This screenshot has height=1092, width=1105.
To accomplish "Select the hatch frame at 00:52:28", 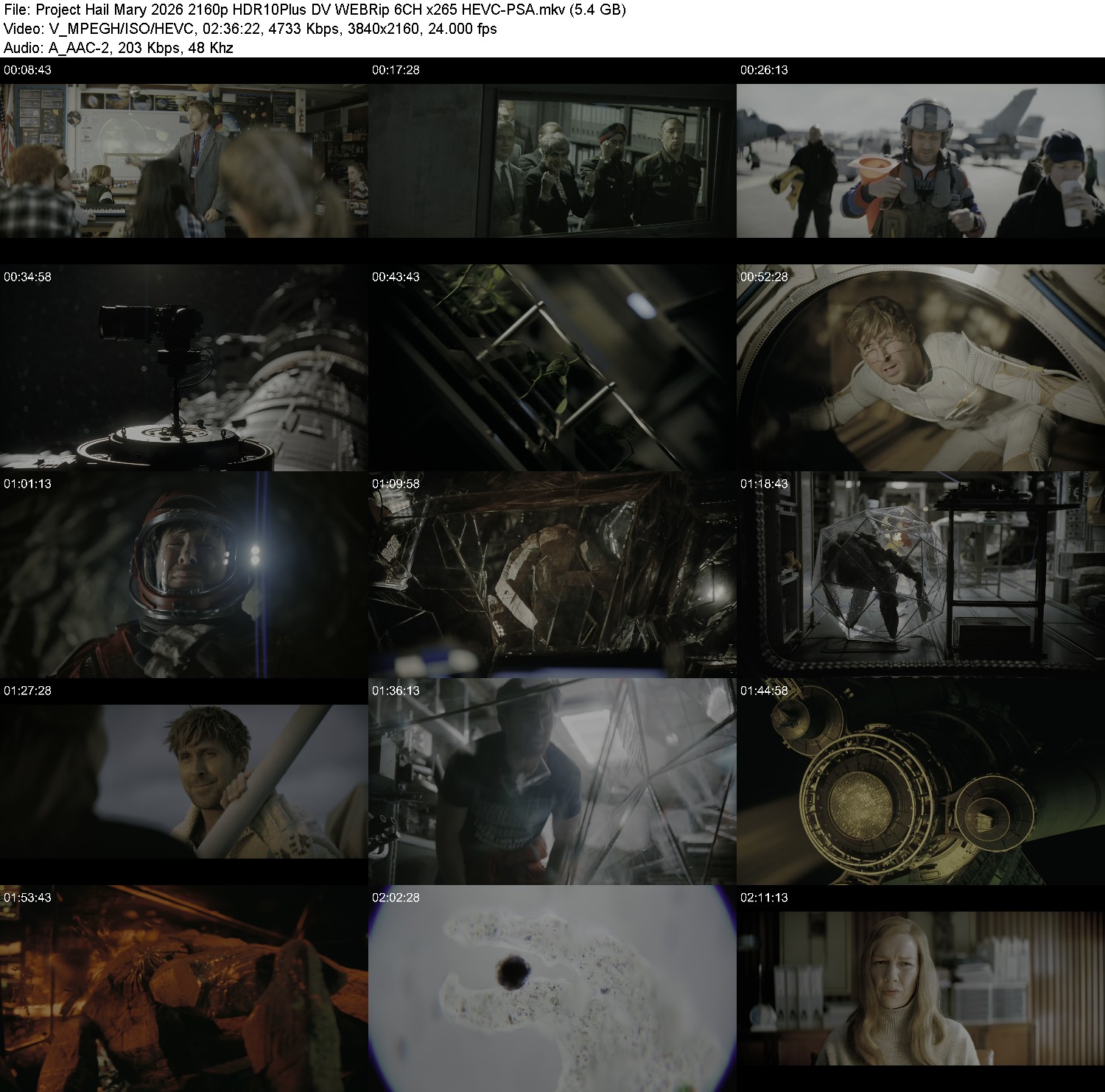I will tap(921, 368).
